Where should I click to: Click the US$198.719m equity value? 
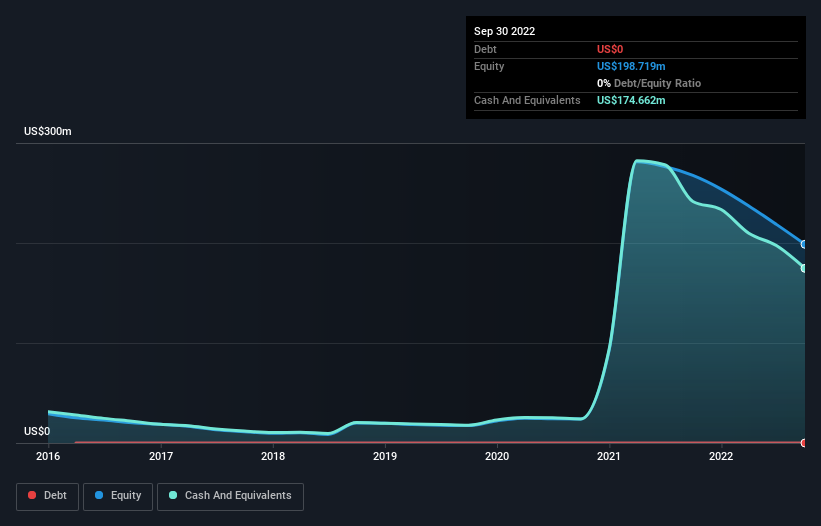[631, 66]
